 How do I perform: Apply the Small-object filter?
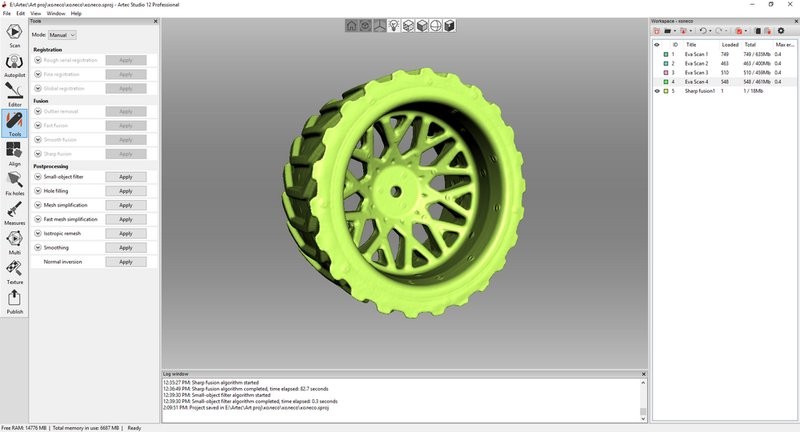pyautogui.click(x=125, y=177)
